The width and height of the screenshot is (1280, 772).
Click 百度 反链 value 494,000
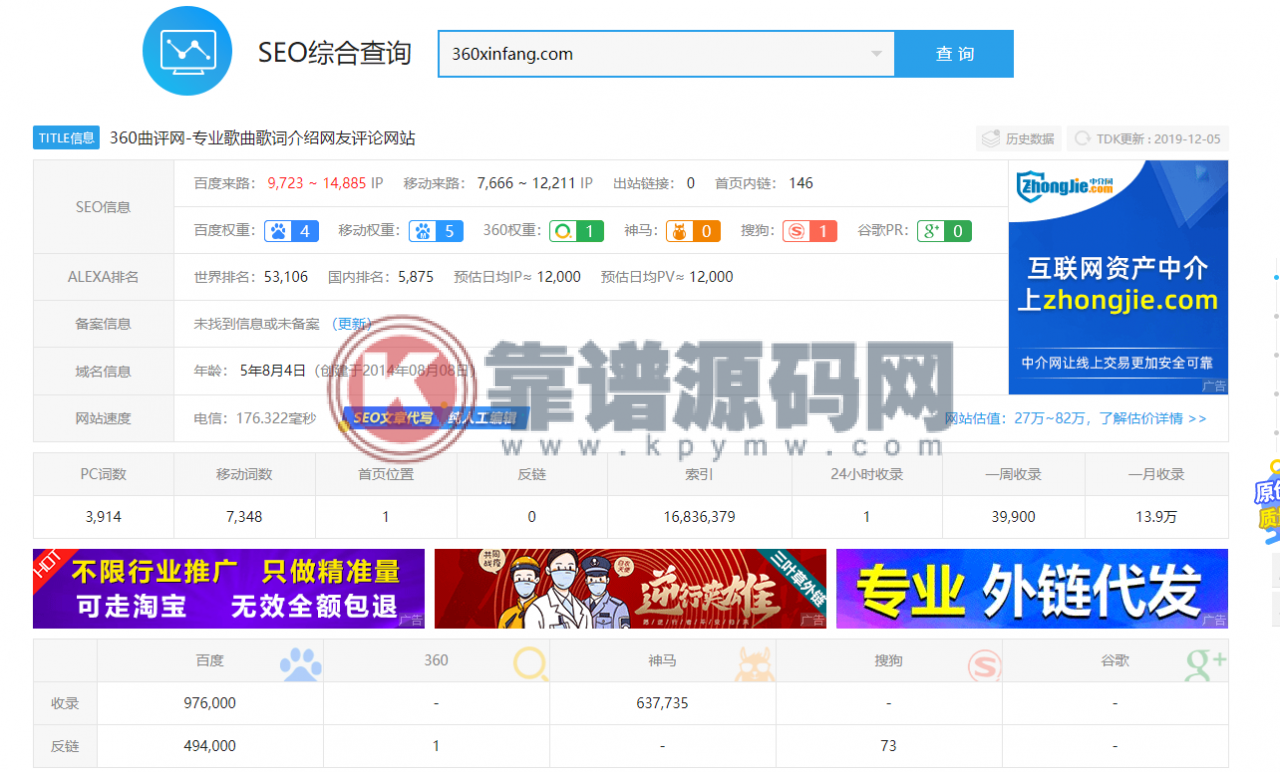coord(210,745)
